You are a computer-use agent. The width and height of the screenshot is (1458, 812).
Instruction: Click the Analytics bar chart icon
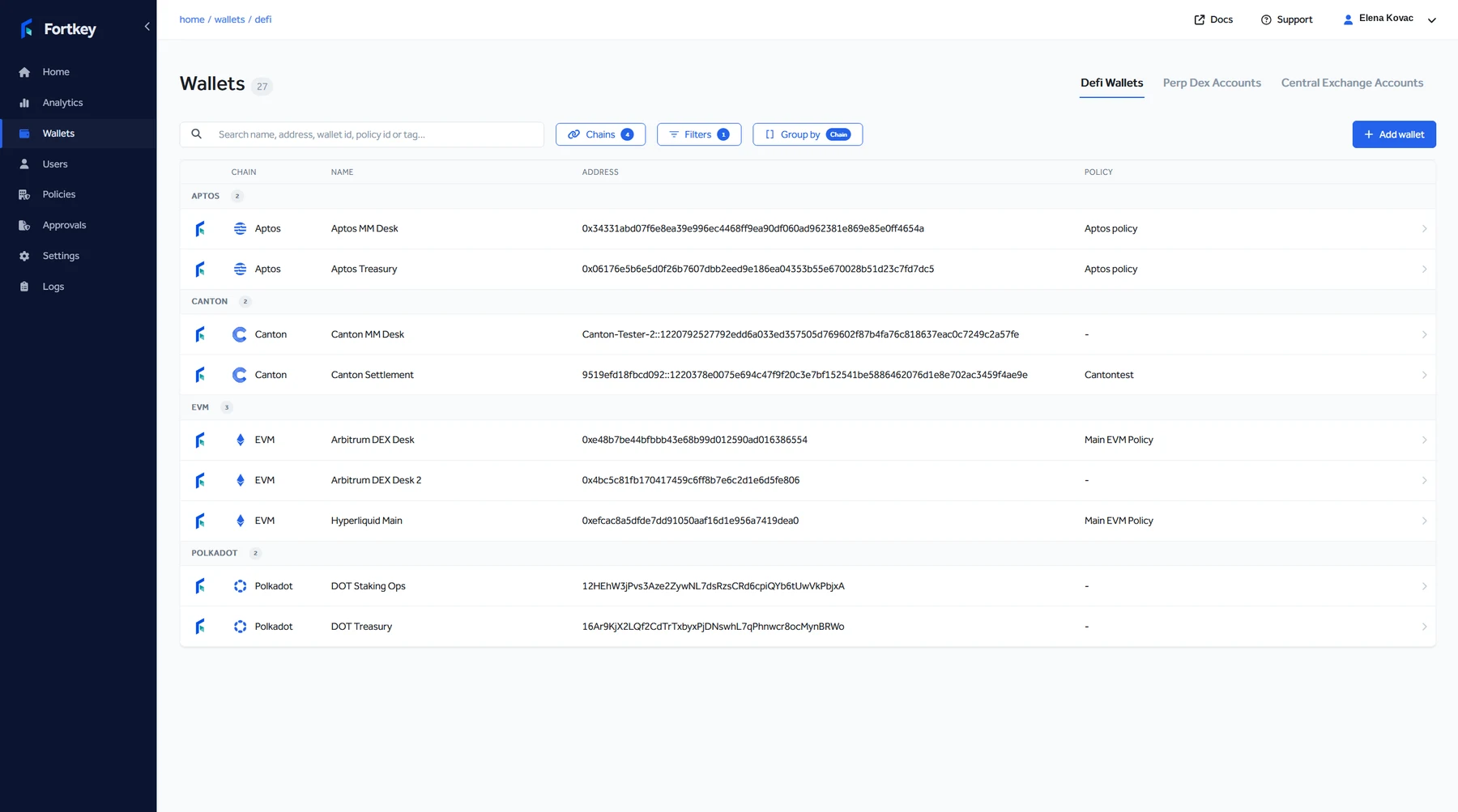tap(24, 103)
